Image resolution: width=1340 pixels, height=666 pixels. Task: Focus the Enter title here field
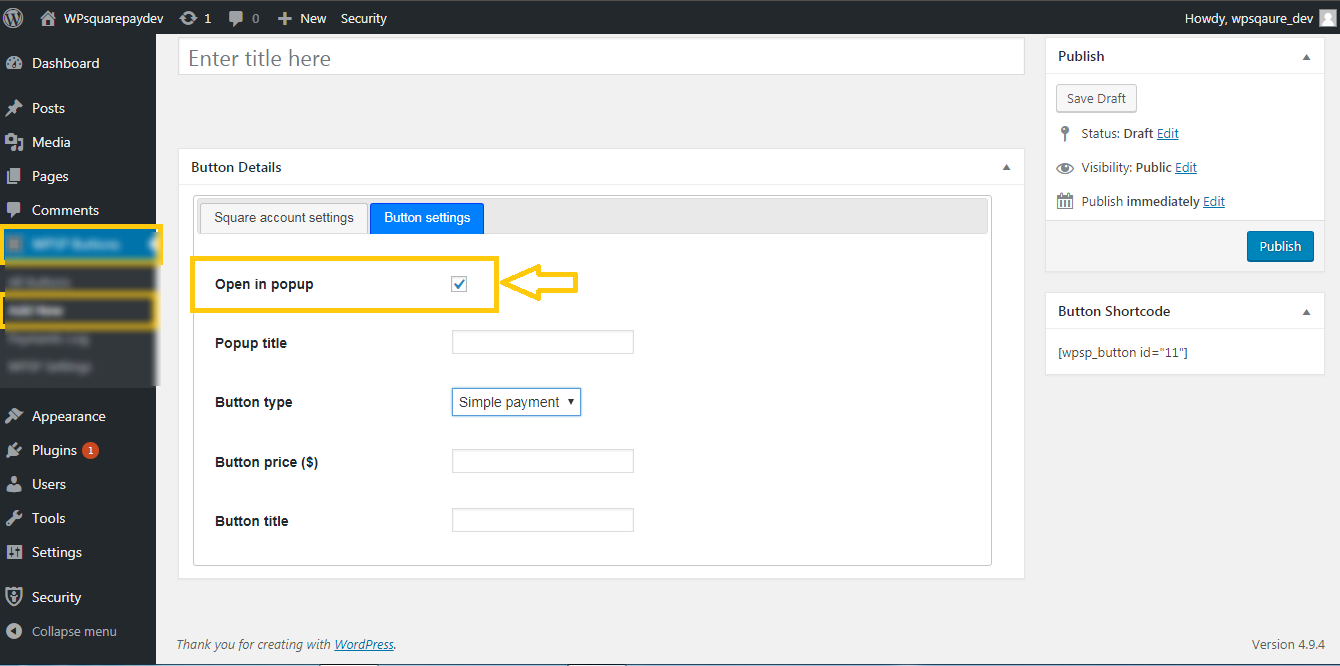[601, 57]
